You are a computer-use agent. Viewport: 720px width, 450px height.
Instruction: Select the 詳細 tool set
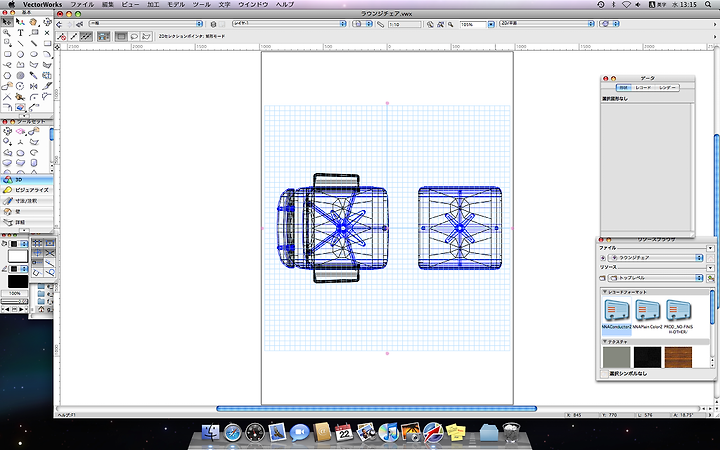27,222
